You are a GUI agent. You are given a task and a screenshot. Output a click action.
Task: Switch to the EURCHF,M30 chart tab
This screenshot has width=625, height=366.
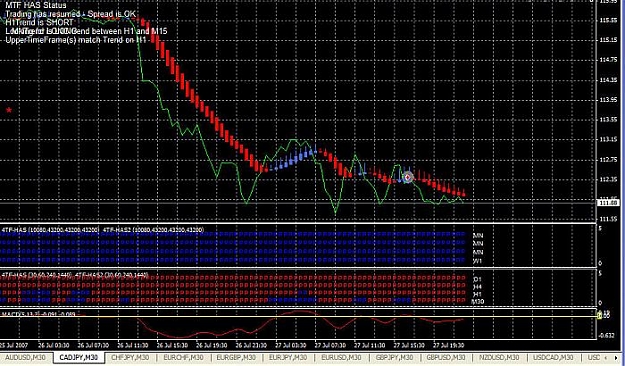[x=183, y=358]
